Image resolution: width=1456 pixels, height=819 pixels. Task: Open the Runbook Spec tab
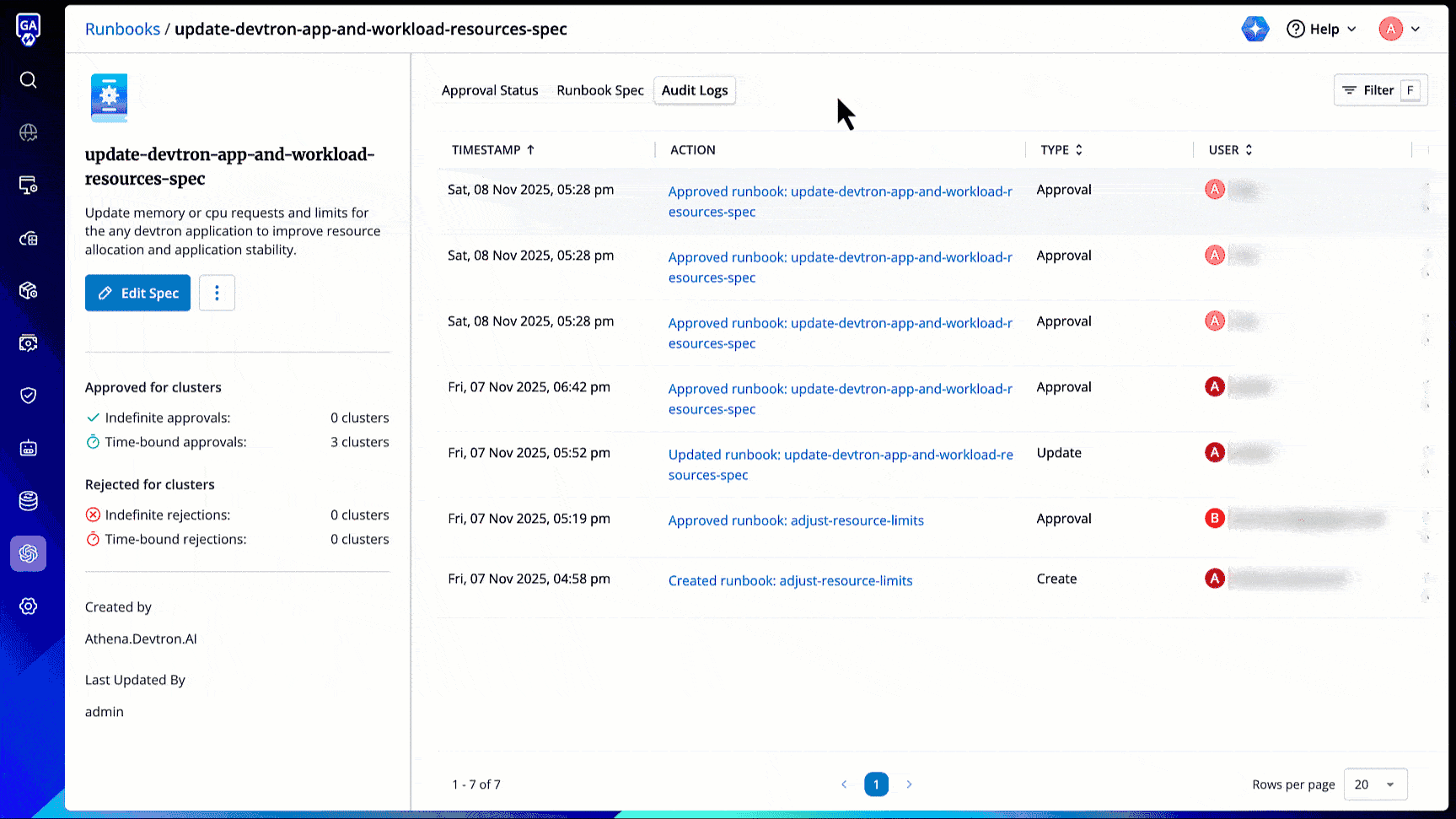pos(600,90)
